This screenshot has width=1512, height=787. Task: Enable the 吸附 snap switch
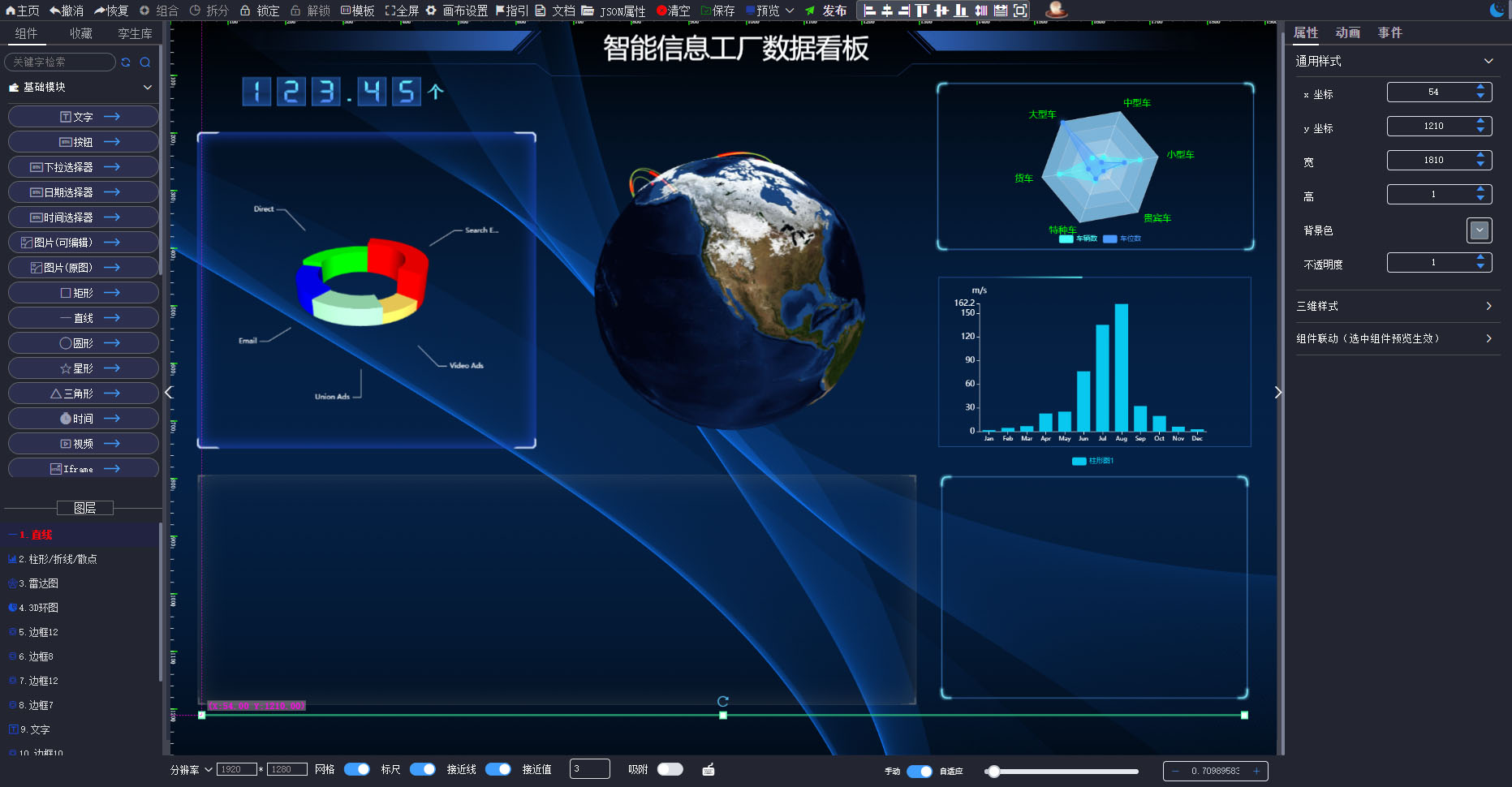tap(670, 769)
